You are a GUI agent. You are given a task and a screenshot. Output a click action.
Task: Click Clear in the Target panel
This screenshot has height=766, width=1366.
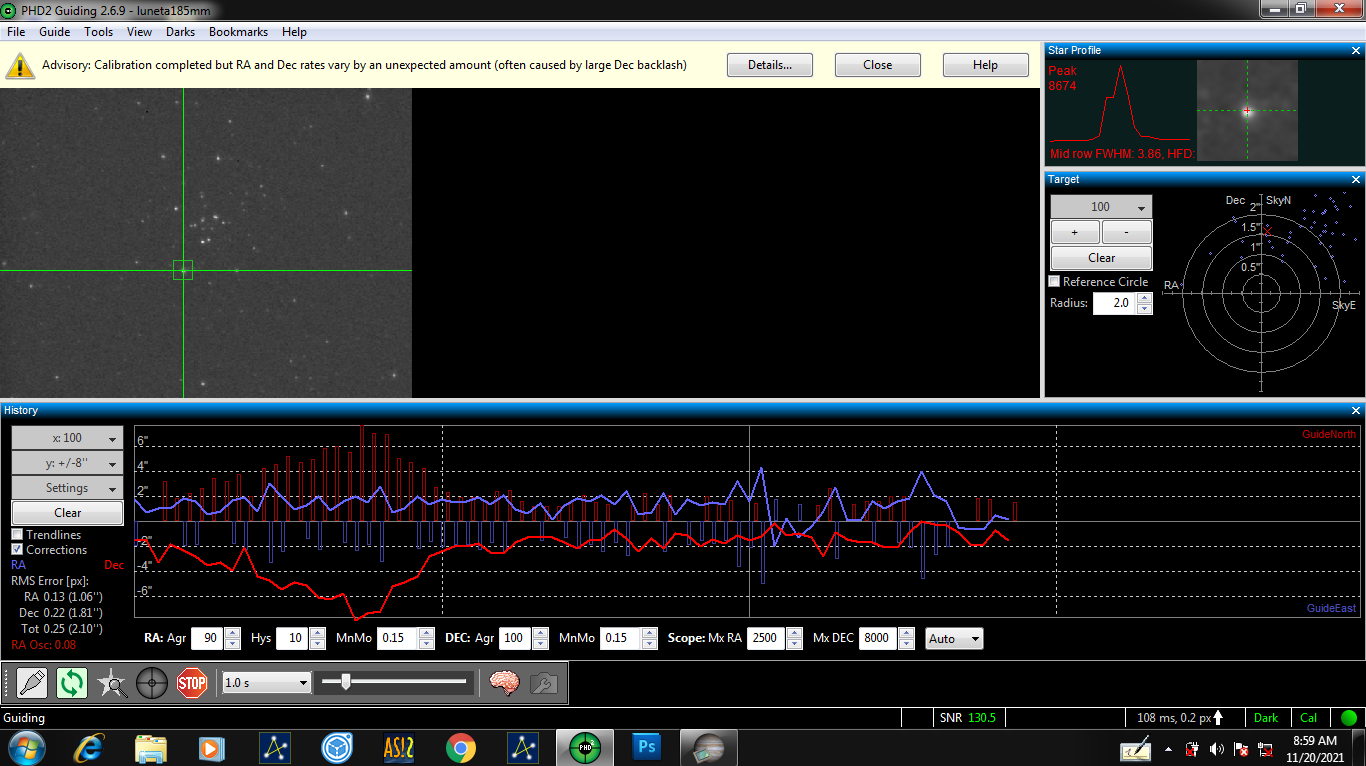pyautogui.click(x=1101, y=257)
